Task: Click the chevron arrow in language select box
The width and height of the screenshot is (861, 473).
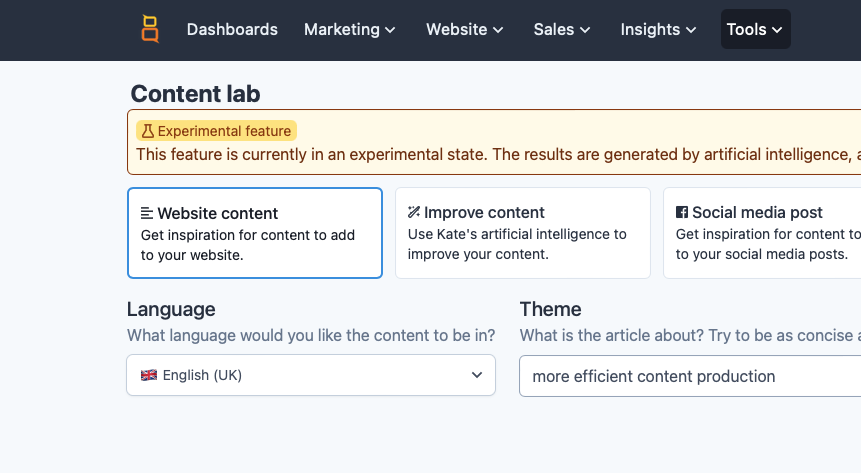Action: [477, 375]
